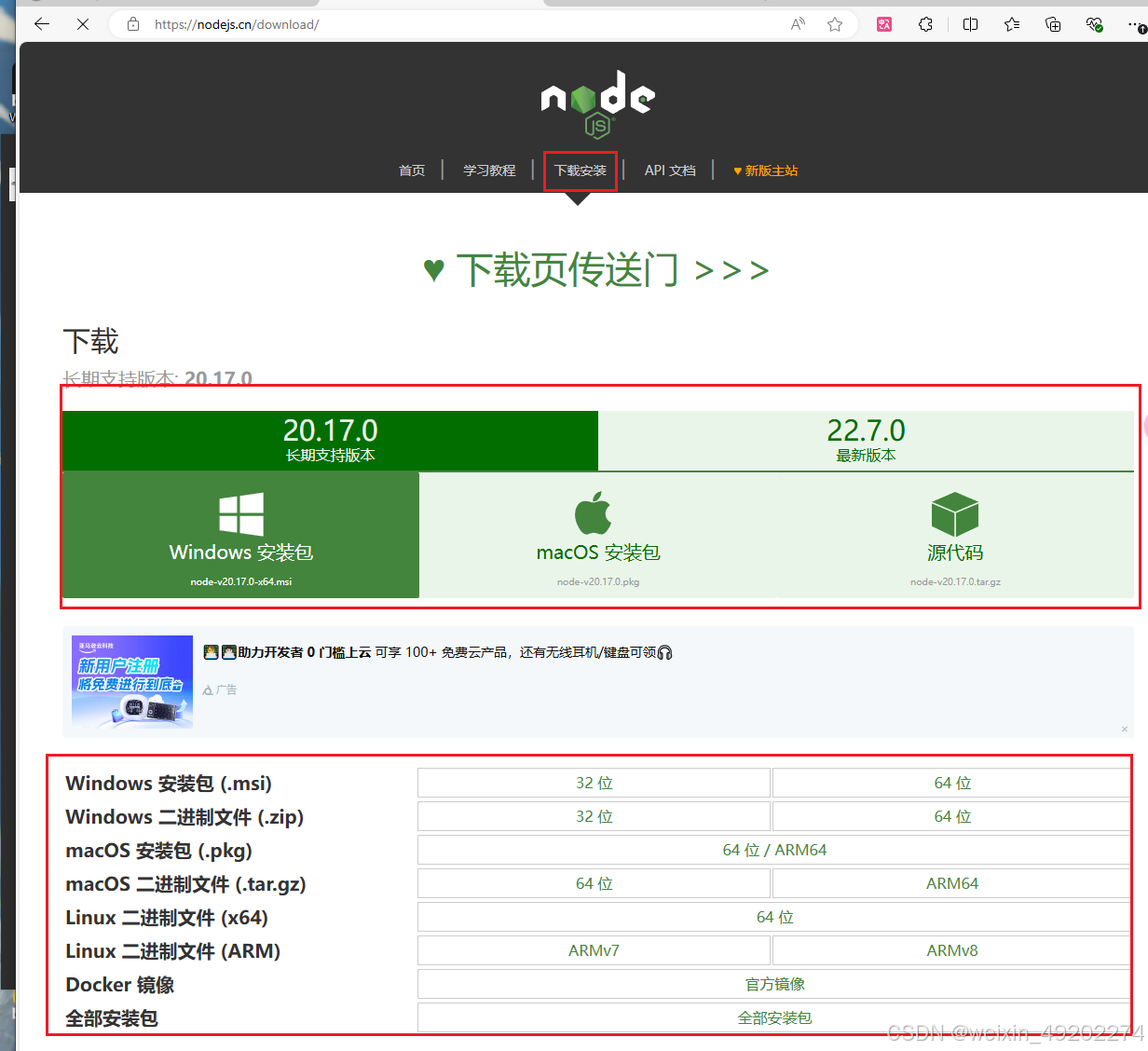Open read aloud icon in address bar

(x=798, y=24)
